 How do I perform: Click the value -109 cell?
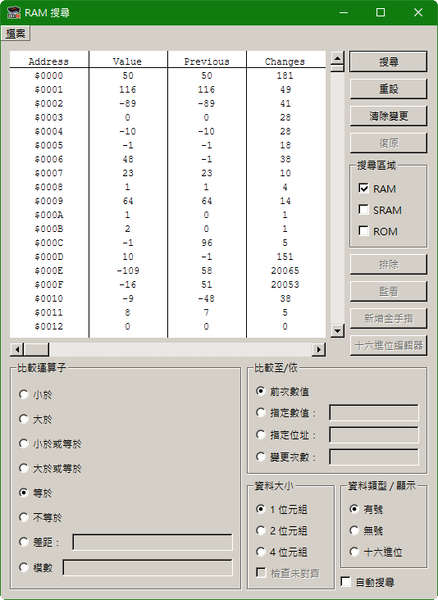pyautogui.click(x=128, y=271)
